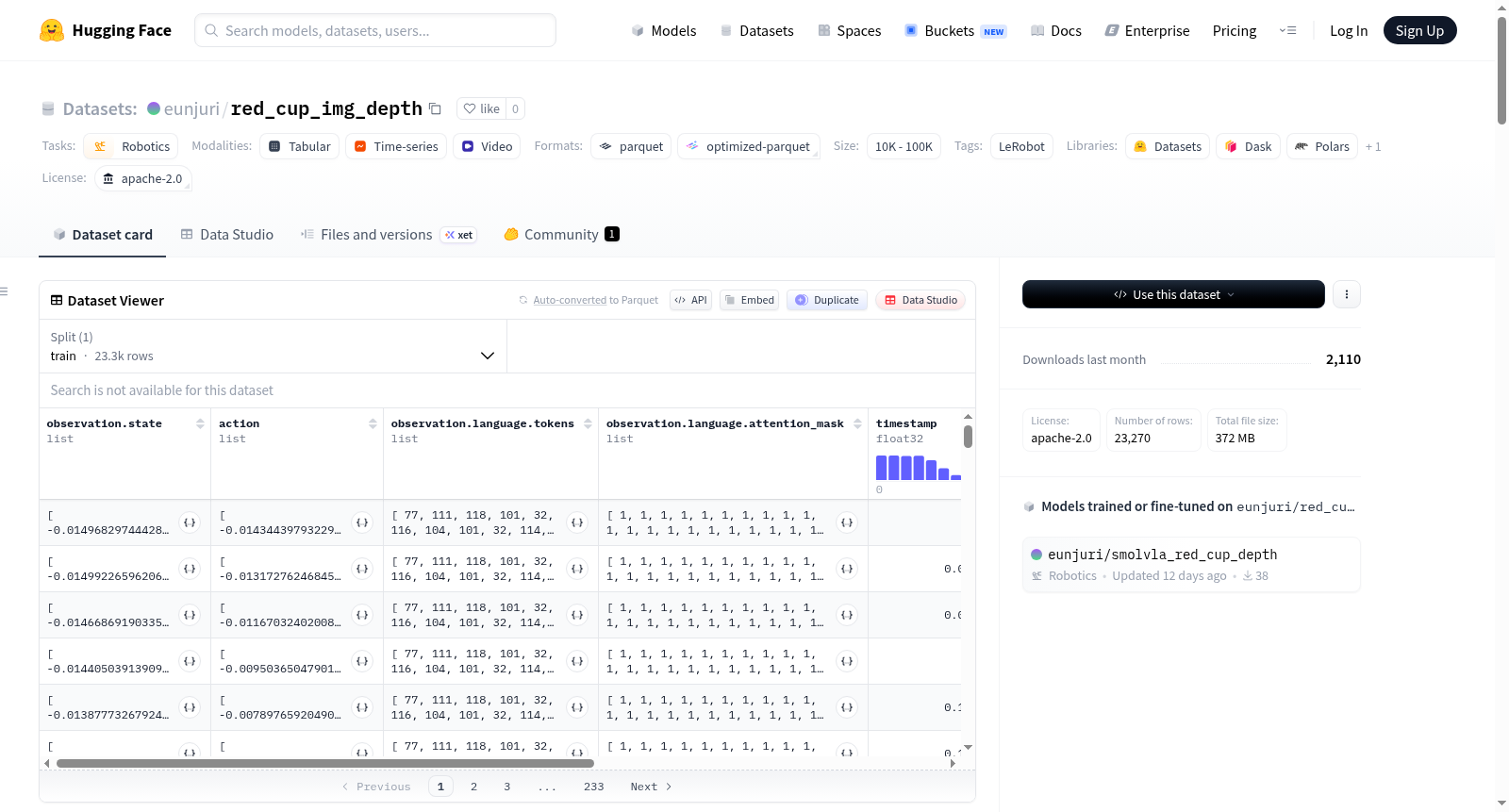Select the Video modality tag
The width and height of the screenshot is (1509, 812).
487,146
